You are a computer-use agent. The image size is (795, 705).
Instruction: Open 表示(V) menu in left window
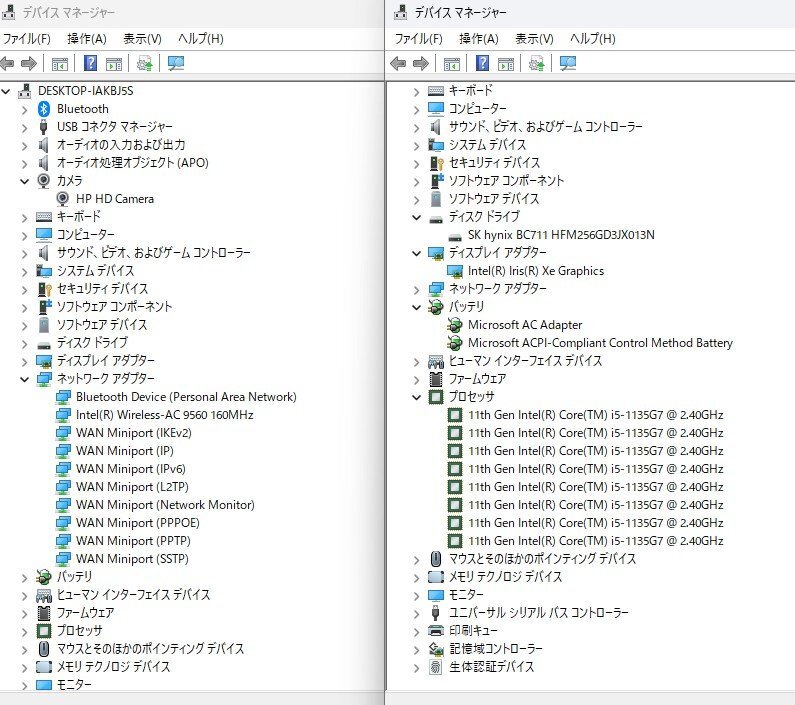142,39
